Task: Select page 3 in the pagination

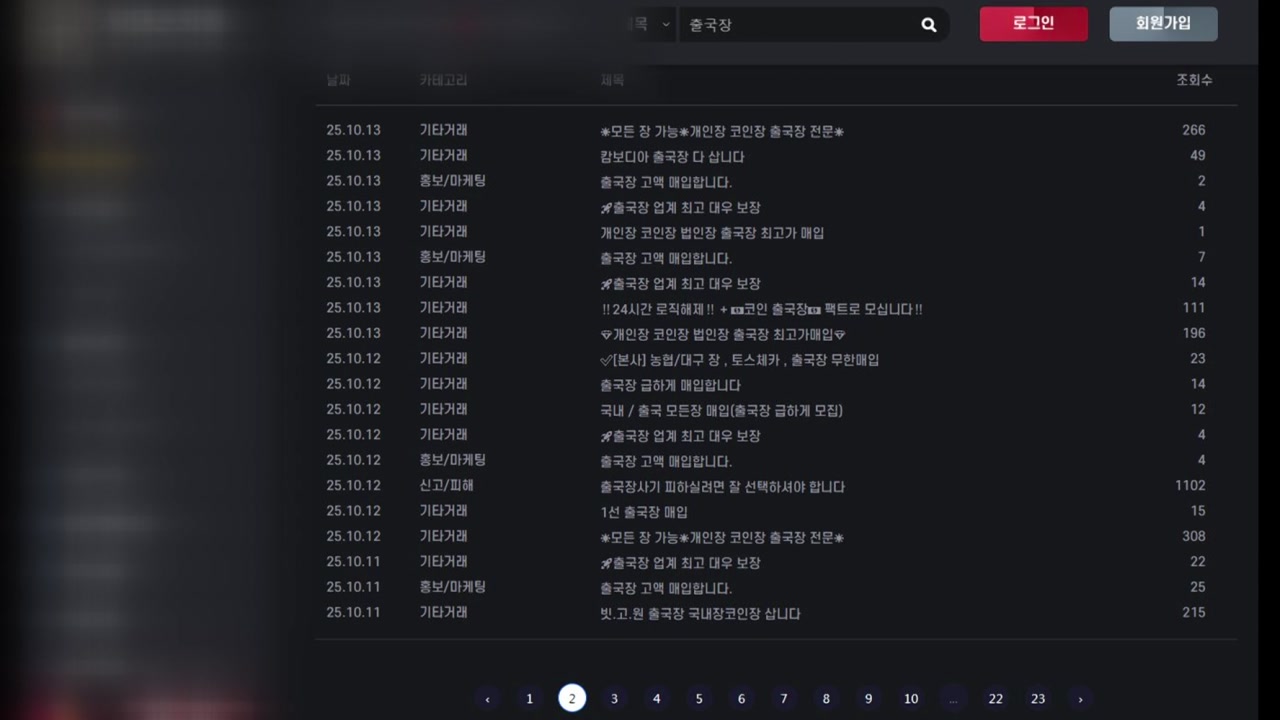Action: (614, 699)
